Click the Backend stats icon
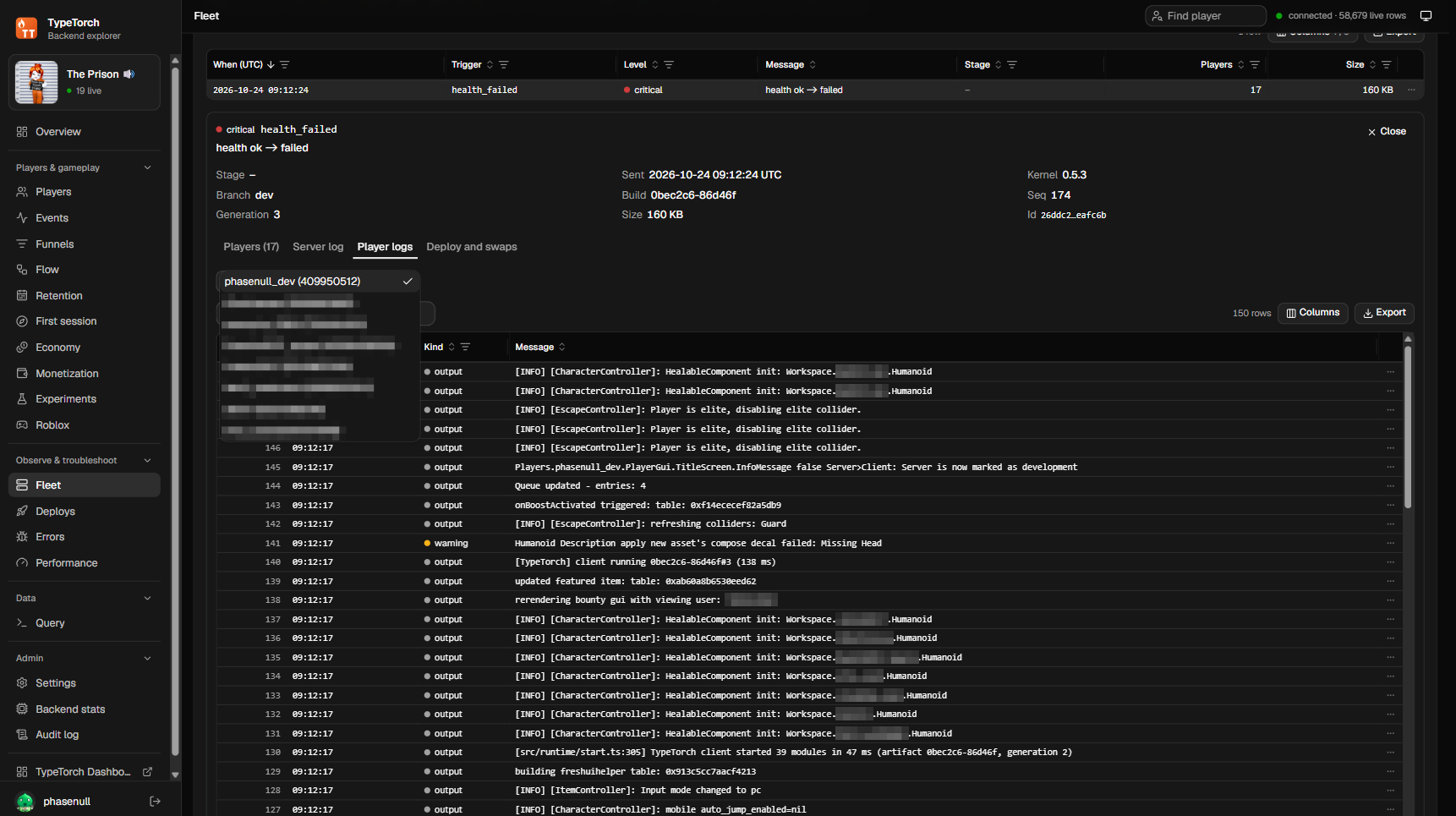The image size is (1456, 816). coord(22,709)
